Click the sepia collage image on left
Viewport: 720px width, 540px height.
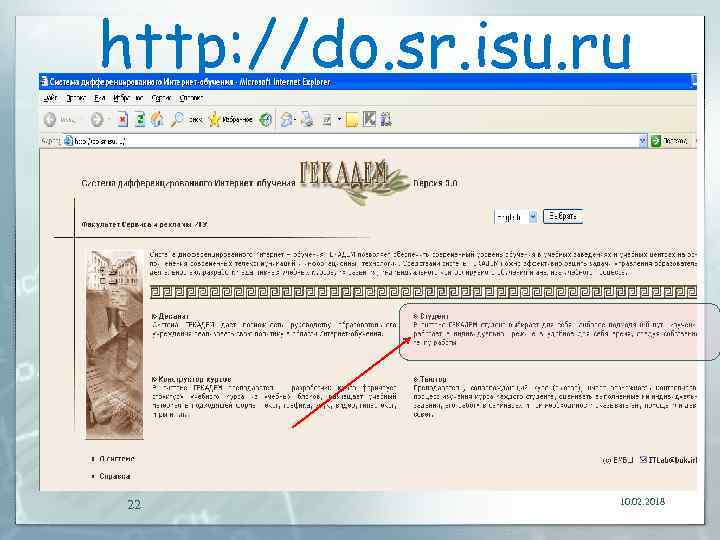pyautogui.click(x=115, y=344)
